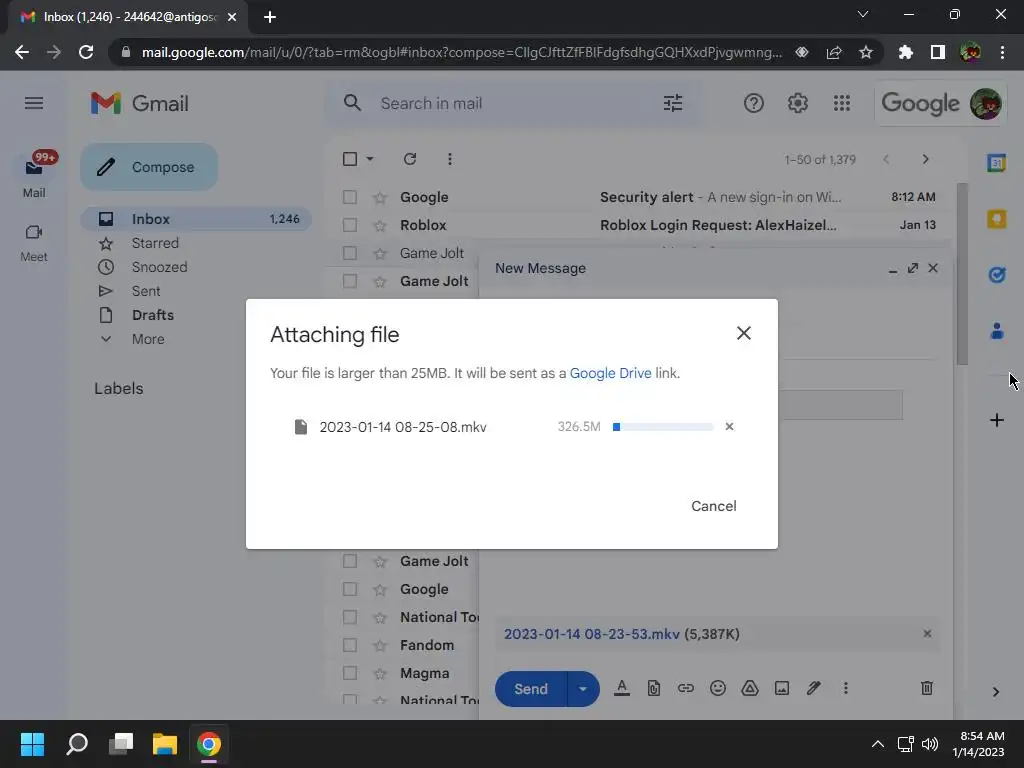Open the Google Drive link in the dialog
The image size is (1024, 768).
coord(610,373)
